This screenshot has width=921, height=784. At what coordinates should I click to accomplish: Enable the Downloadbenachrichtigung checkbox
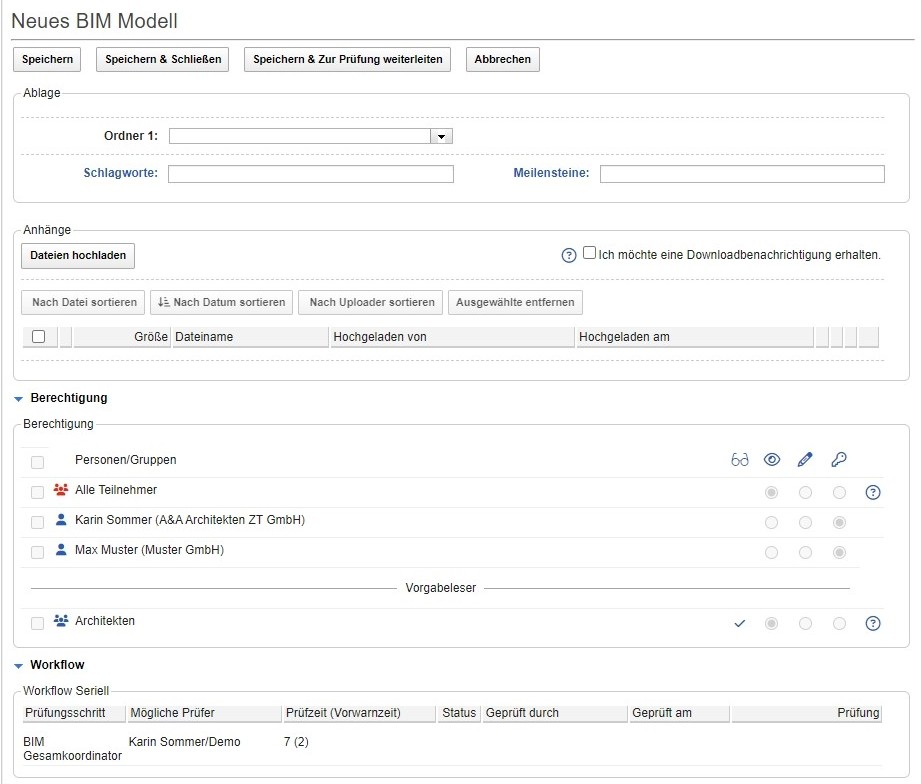click(589, 252)
